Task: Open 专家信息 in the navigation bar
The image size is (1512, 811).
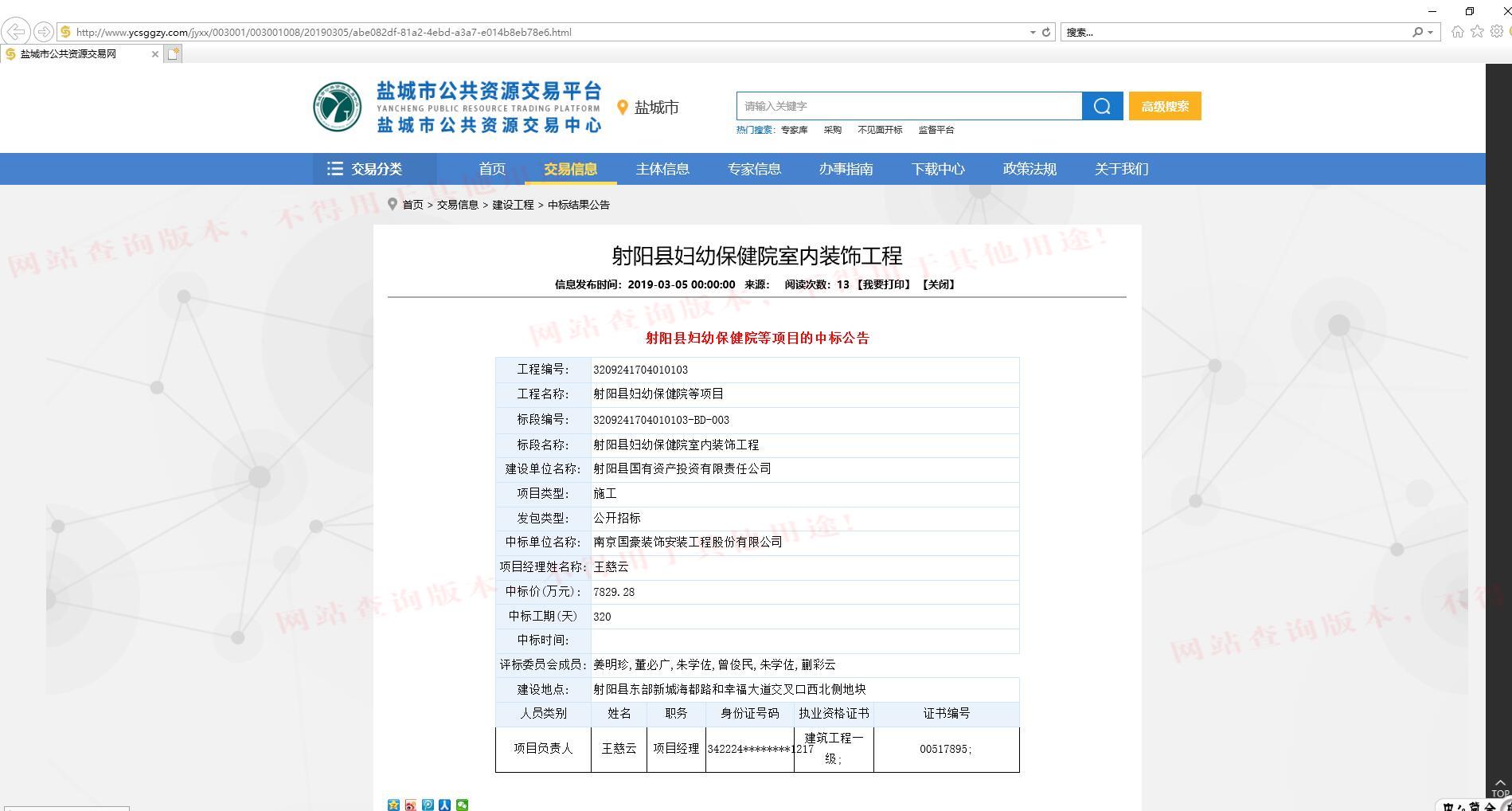Action: (x=754, y=169)
